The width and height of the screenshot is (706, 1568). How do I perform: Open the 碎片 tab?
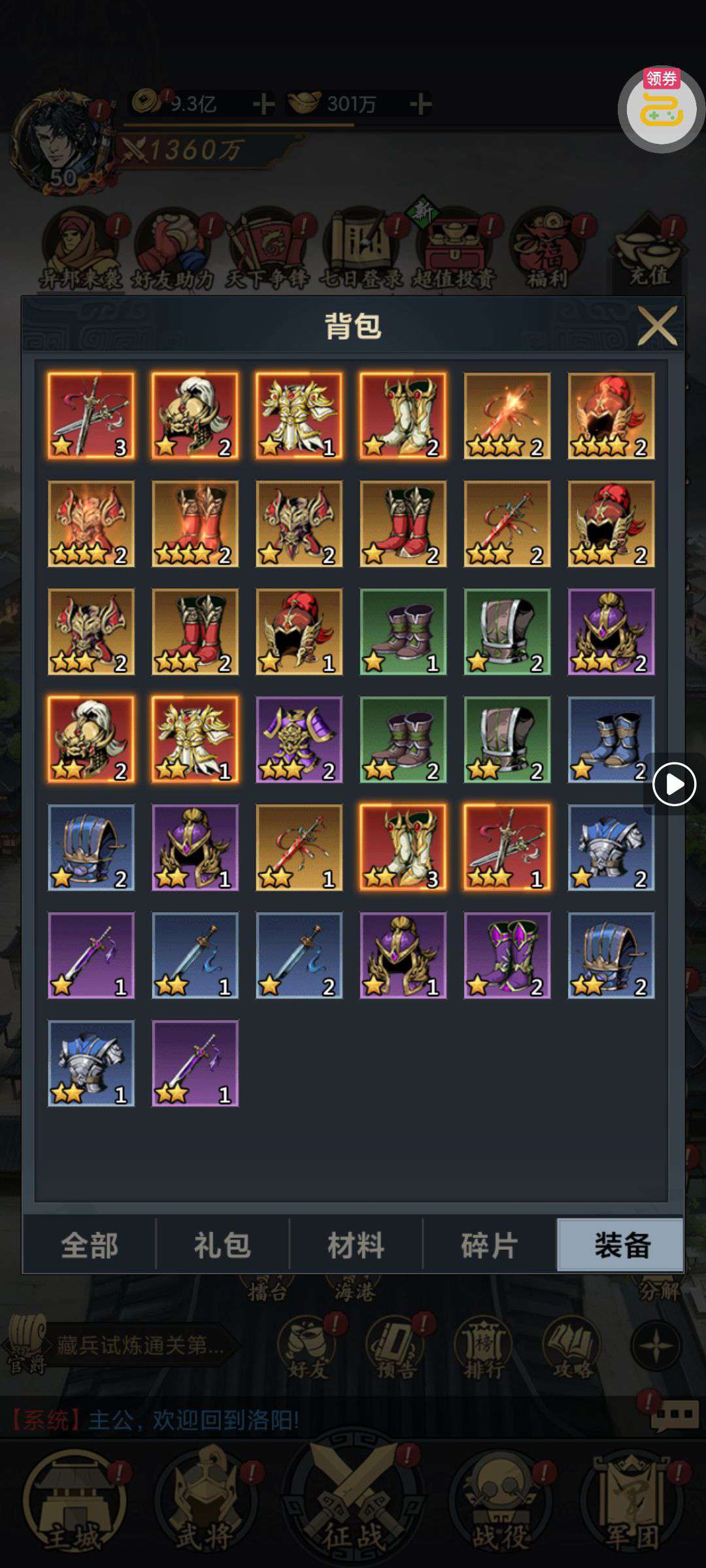(489, 1245)
